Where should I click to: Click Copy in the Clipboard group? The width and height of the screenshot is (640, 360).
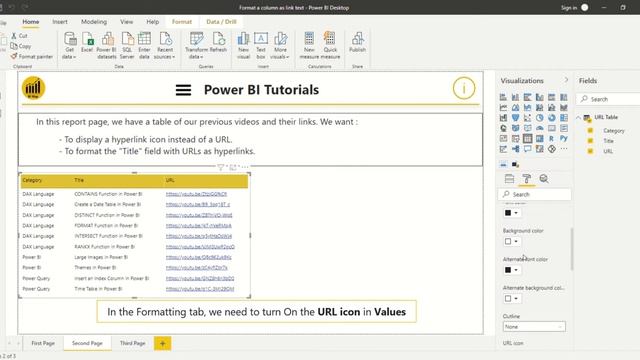click(21, 46)
